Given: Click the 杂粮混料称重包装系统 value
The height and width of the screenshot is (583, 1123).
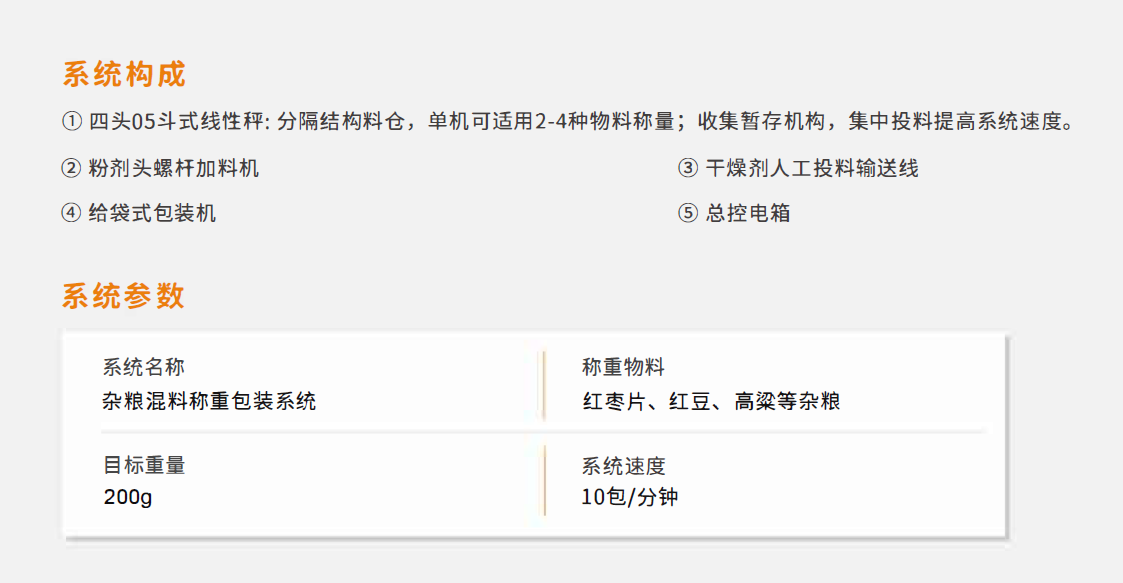Looking at the screenshot, I should coord(209,401).
